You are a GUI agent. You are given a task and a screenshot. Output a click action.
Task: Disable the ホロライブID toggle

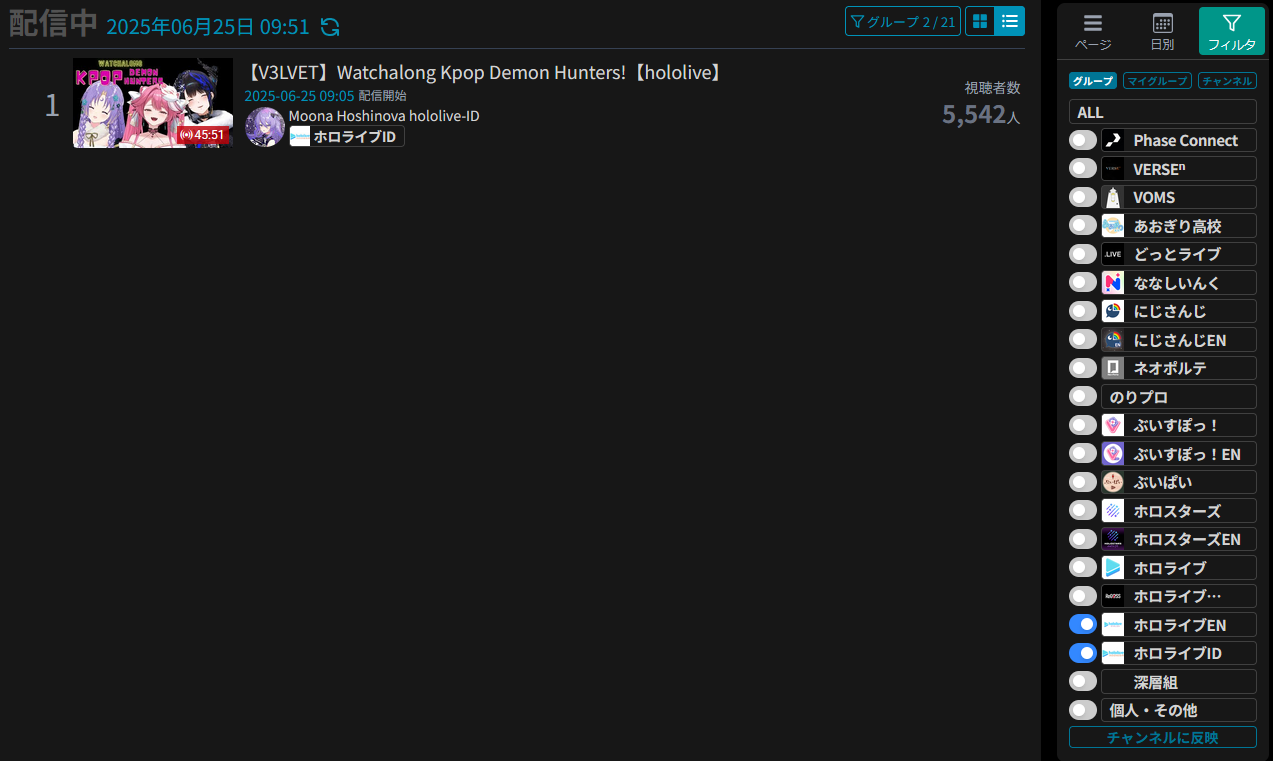1083,653
